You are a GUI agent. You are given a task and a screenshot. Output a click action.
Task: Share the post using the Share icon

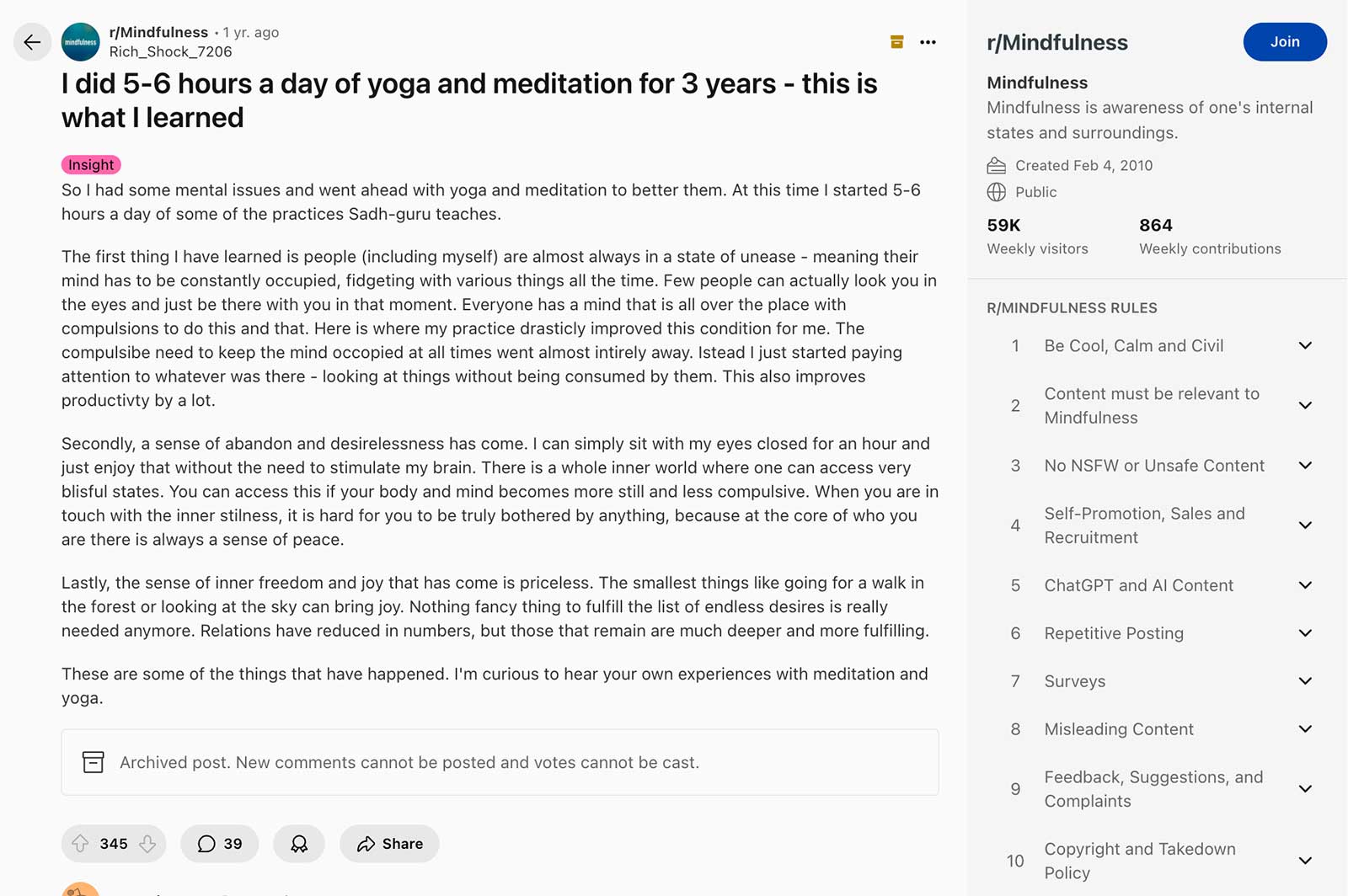388,843
